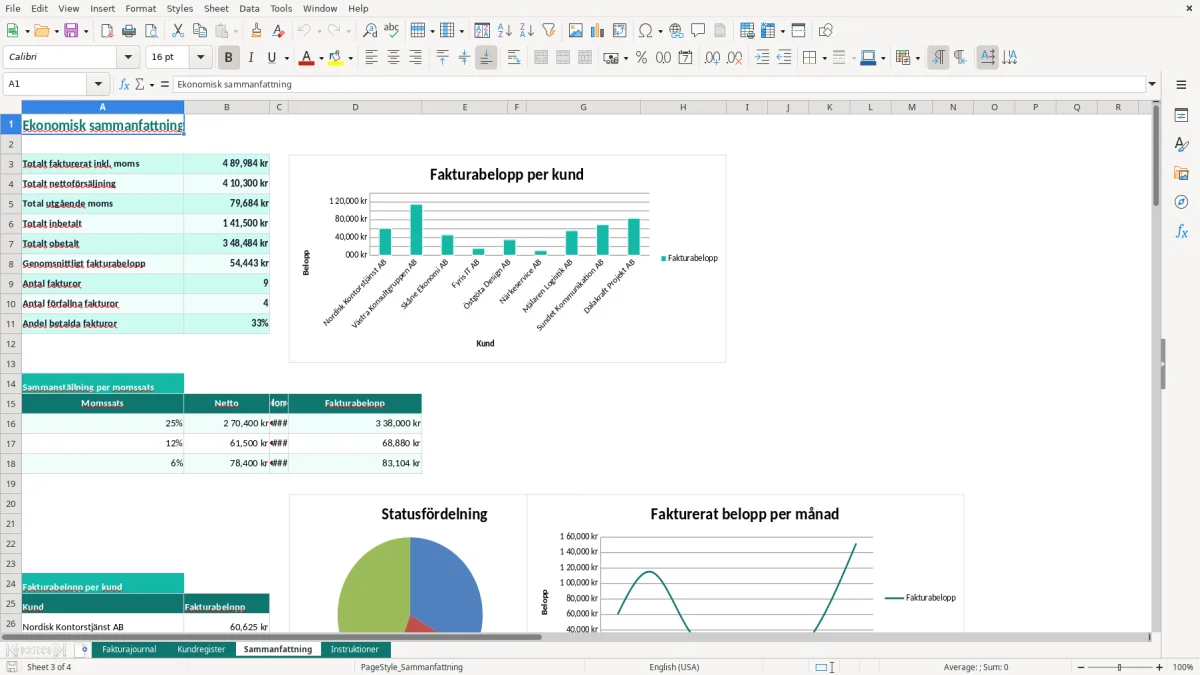Toggle Align Bottom vertical alignment
1200x675 pixels.
(x=486, y=58)
